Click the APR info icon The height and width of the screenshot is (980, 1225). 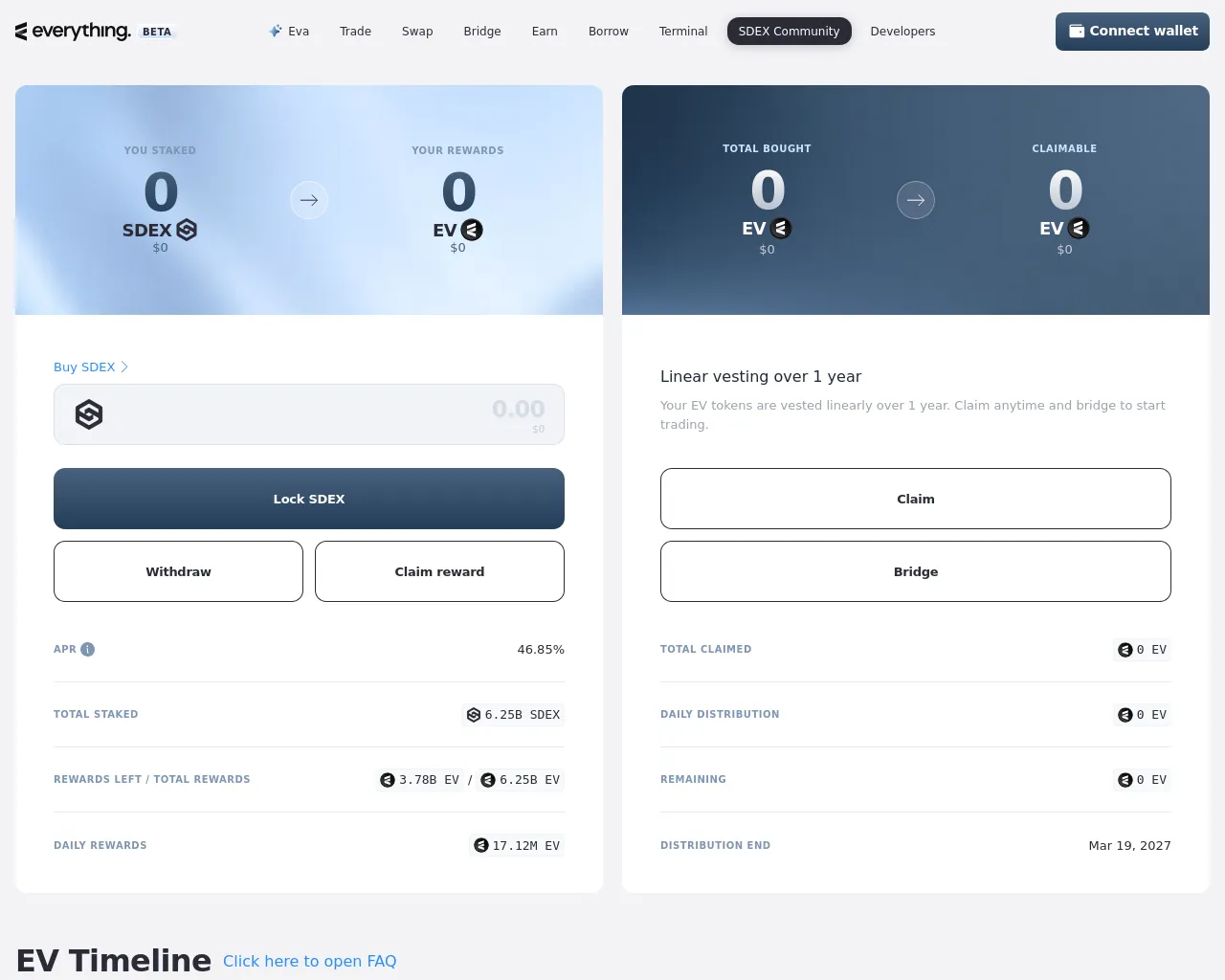(88, 649)
